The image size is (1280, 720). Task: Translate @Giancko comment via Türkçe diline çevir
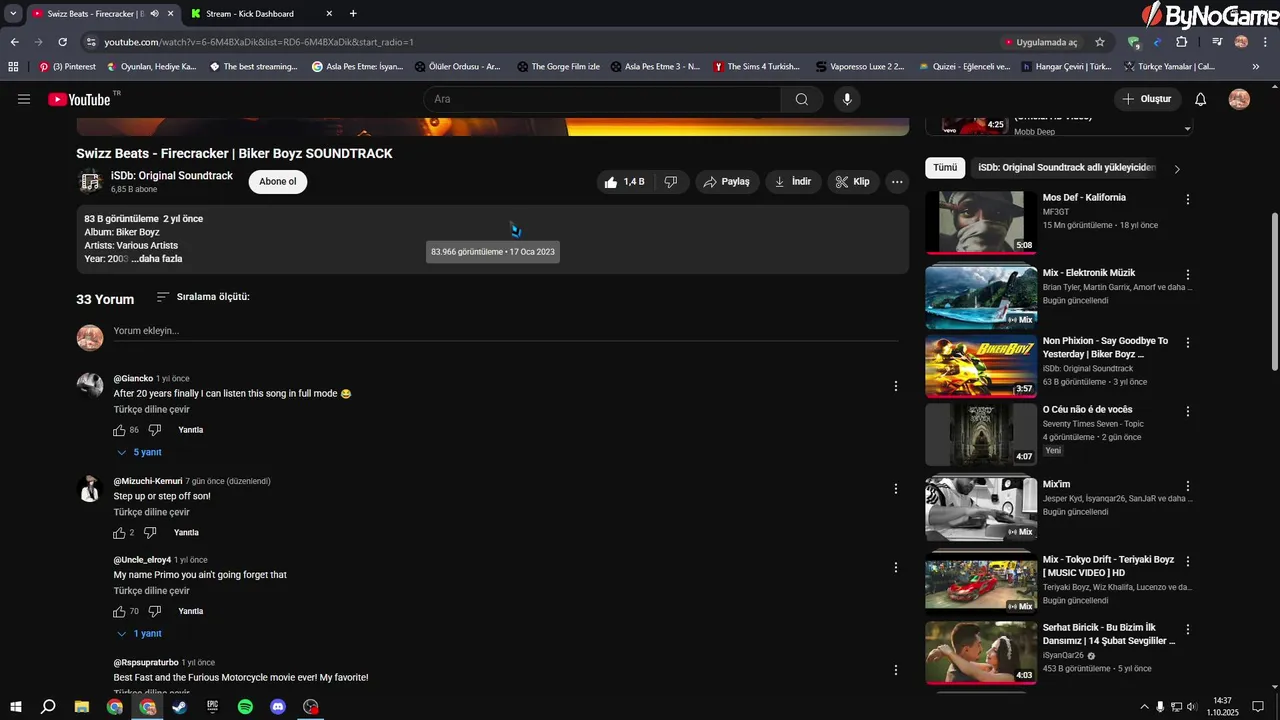point(151,409)
